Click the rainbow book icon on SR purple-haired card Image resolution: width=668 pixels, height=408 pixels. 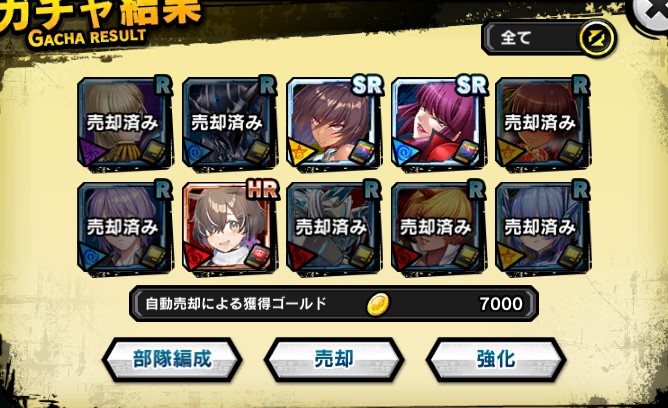click(x=466, y=152)
